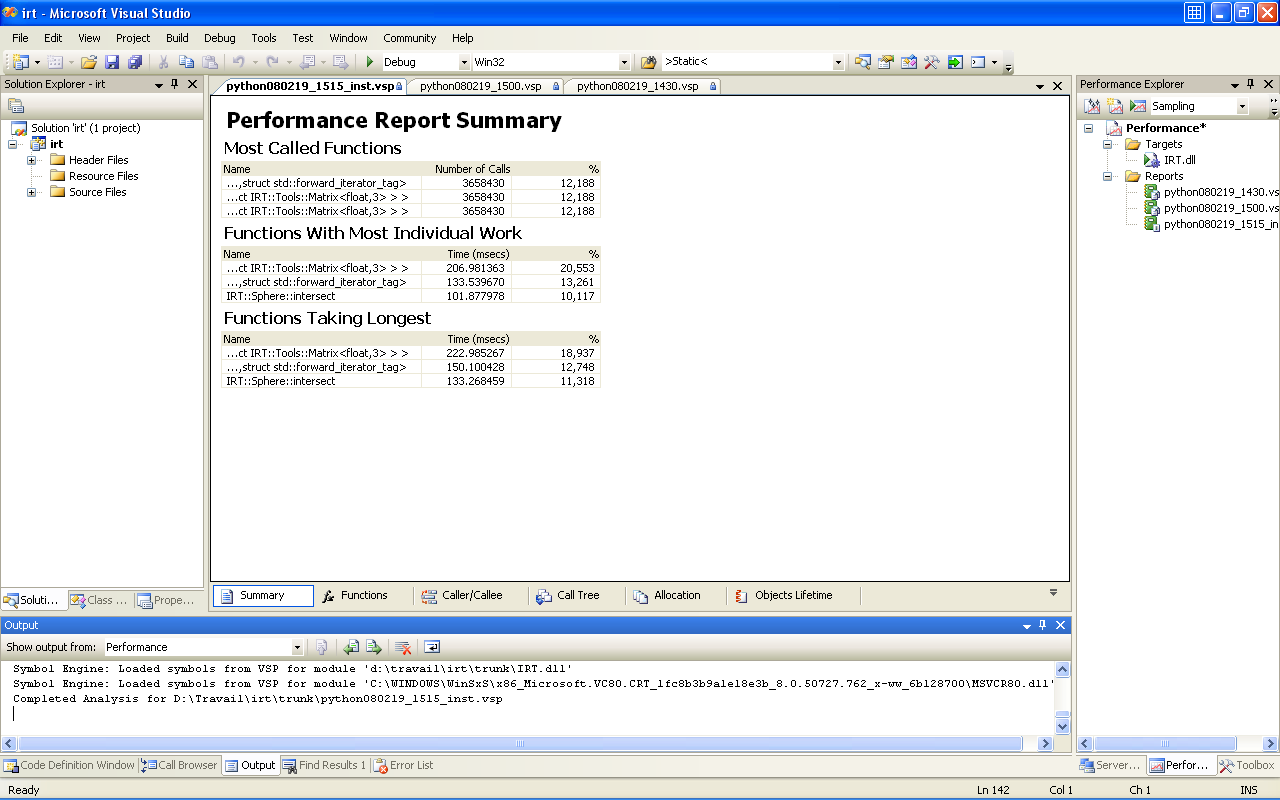This screenshot has height=800, width=1280.
Task: Switch to the Functions report view
Action: click(x=355, y=595)
